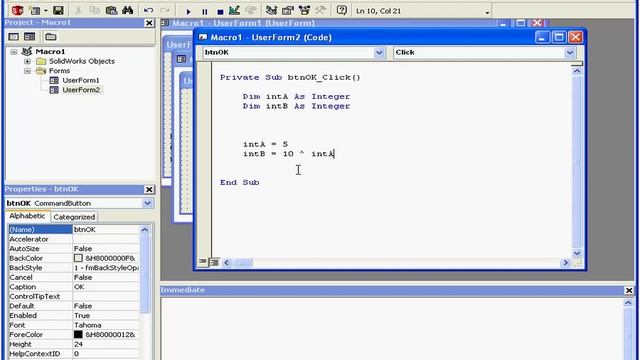640x360 pixels.
Task: Click Procedure View button in code window
Action: (x=202, y=262)
